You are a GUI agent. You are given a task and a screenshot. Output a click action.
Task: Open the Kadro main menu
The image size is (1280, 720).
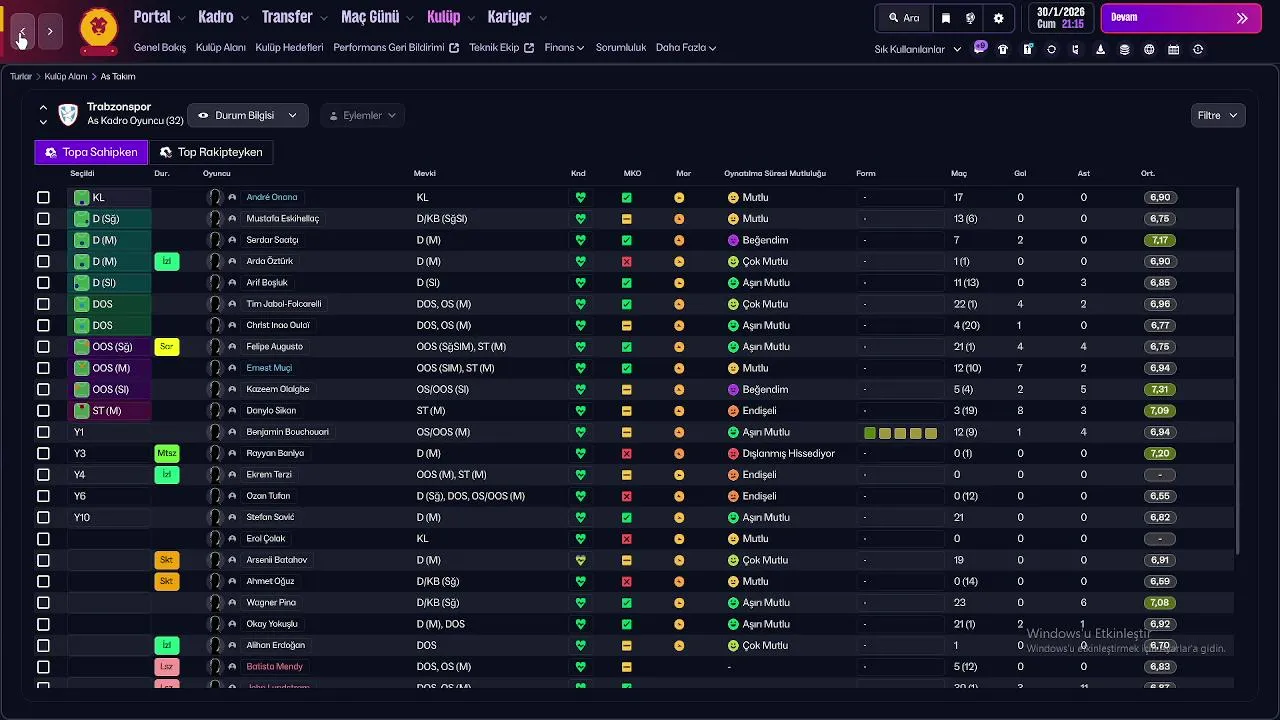223,17
